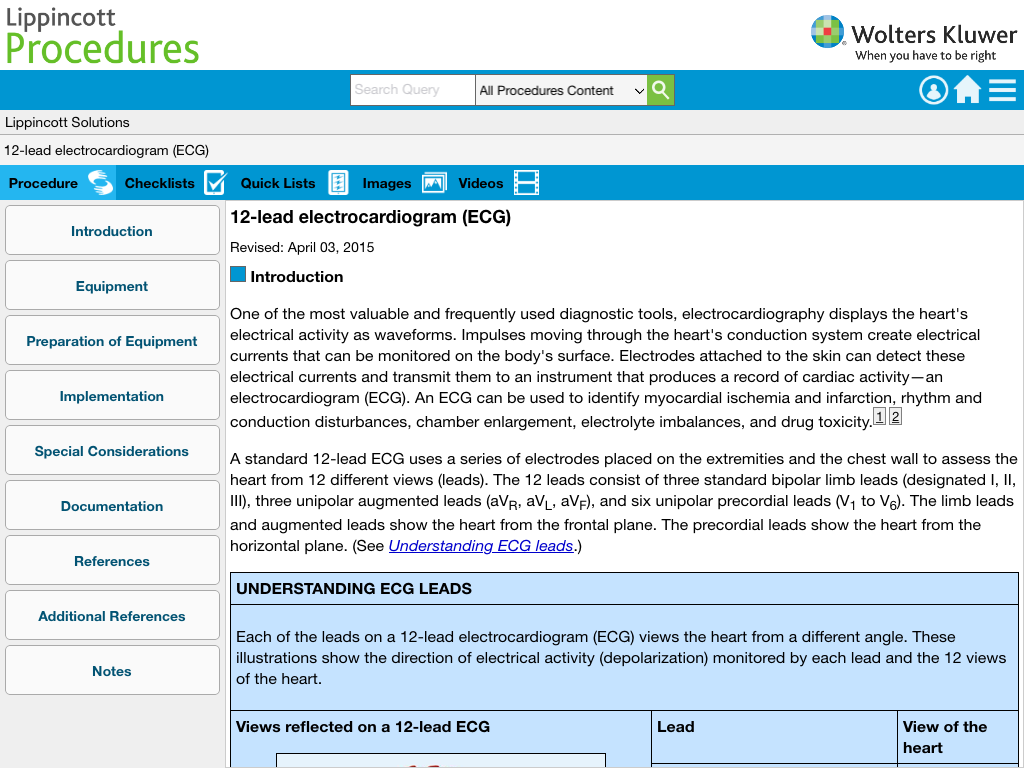
Task: Click the Images picture icon
Action: (434, 183)
